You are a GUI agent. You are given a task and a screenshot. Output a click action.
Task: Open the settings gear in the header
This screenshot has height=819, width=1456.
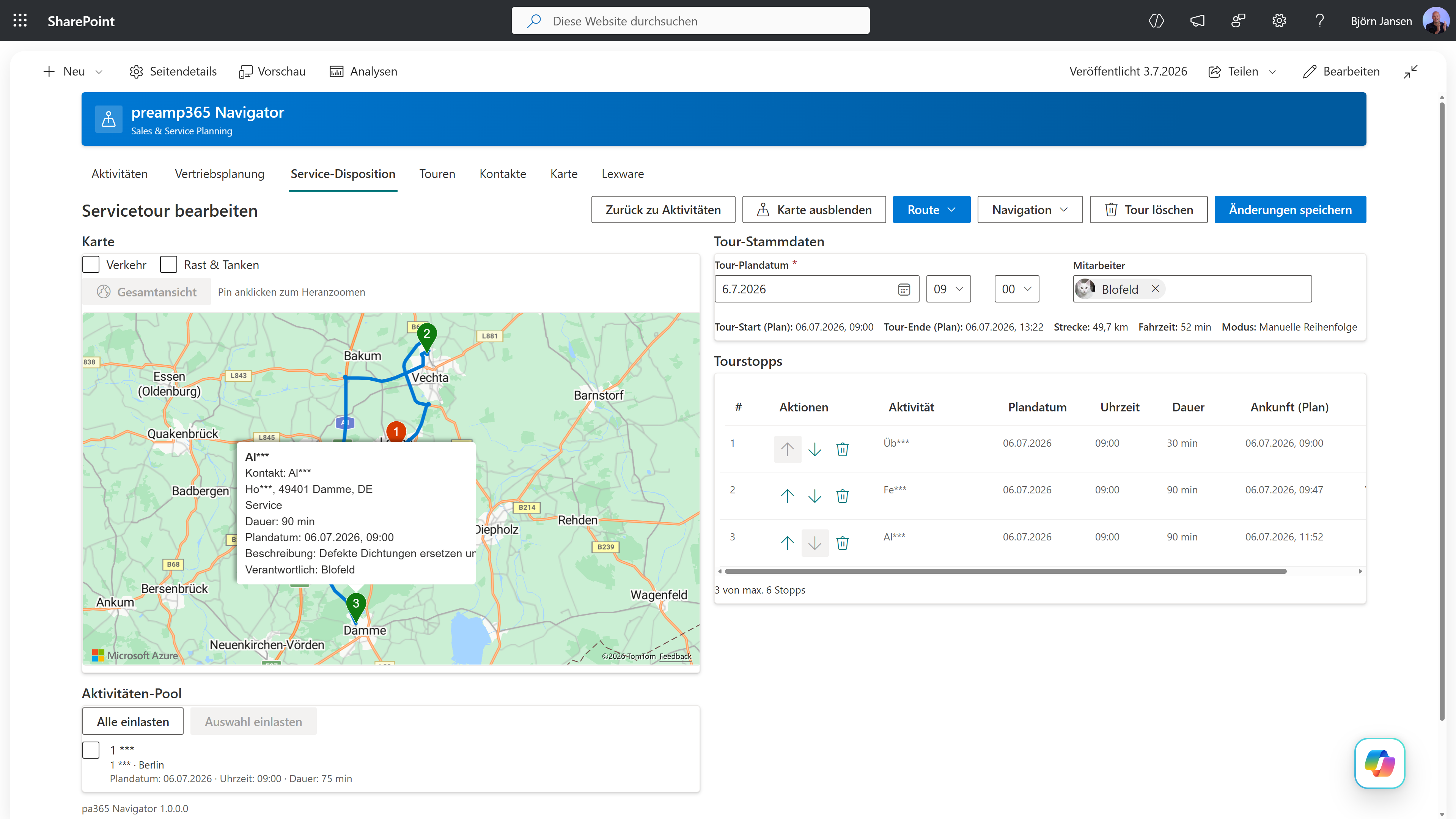1279,21
